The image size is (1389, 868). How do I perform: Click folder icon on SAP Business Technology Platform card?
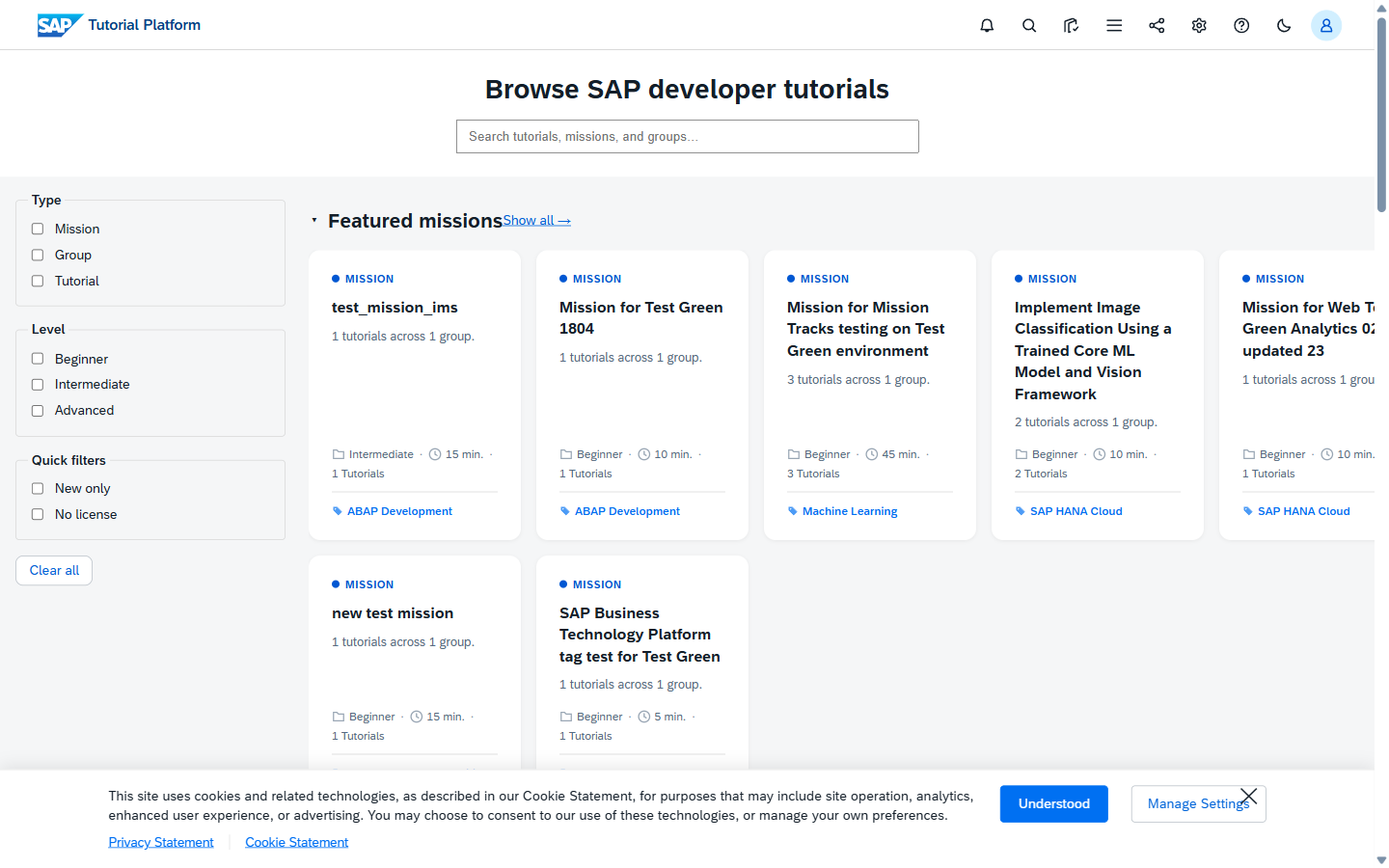(x=566, y=717)
